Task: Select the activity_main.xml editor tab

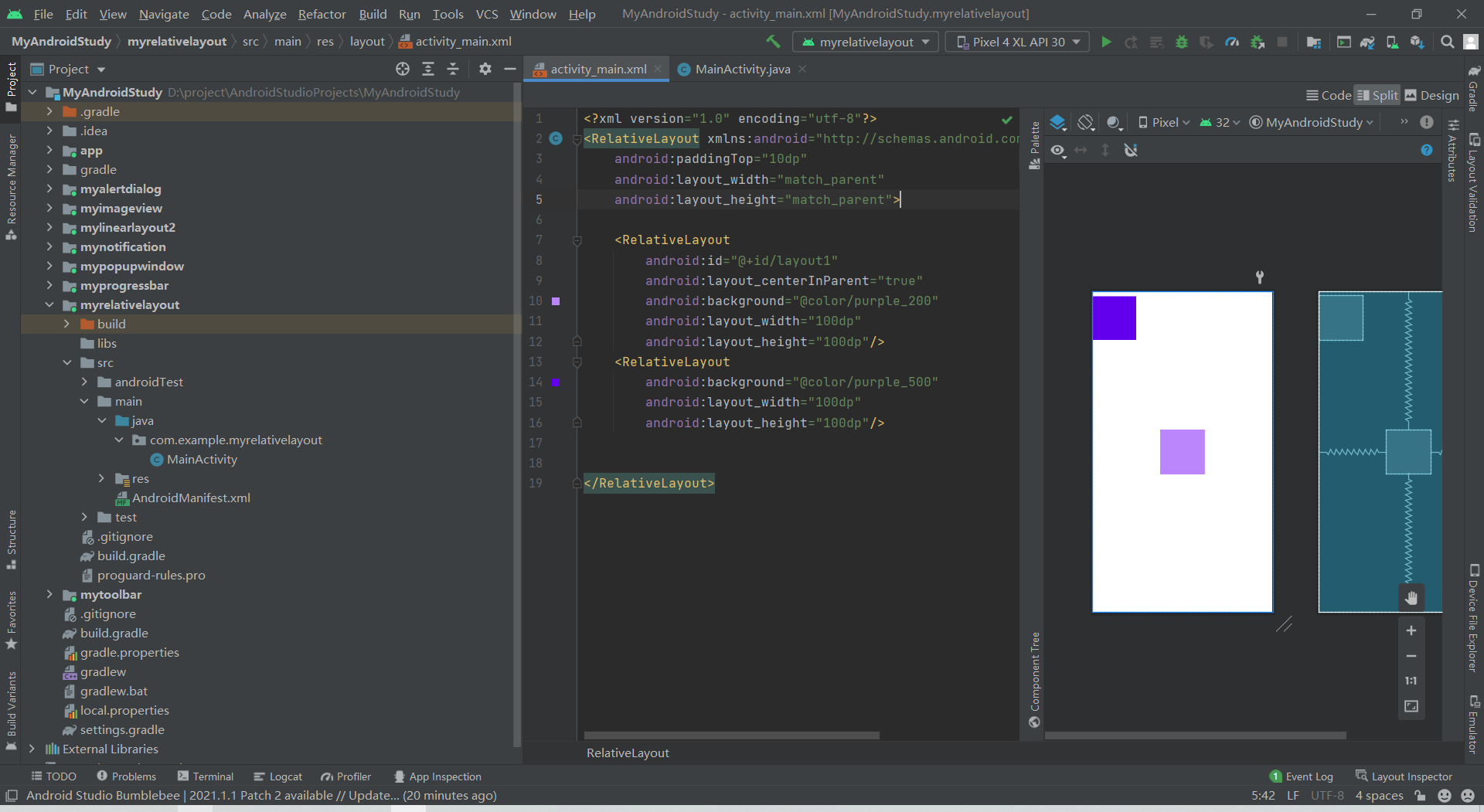Action: coord(597,69)
